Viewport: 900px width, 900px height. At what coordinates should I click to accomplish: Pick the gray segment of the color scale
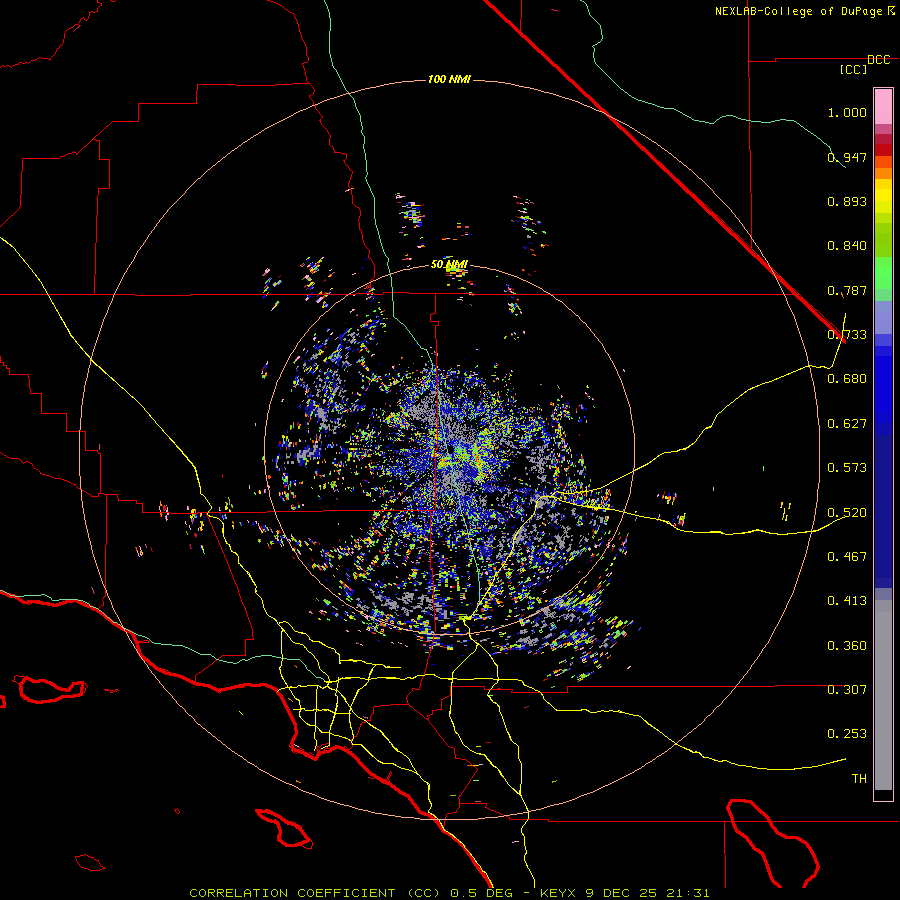click(883, 695)
